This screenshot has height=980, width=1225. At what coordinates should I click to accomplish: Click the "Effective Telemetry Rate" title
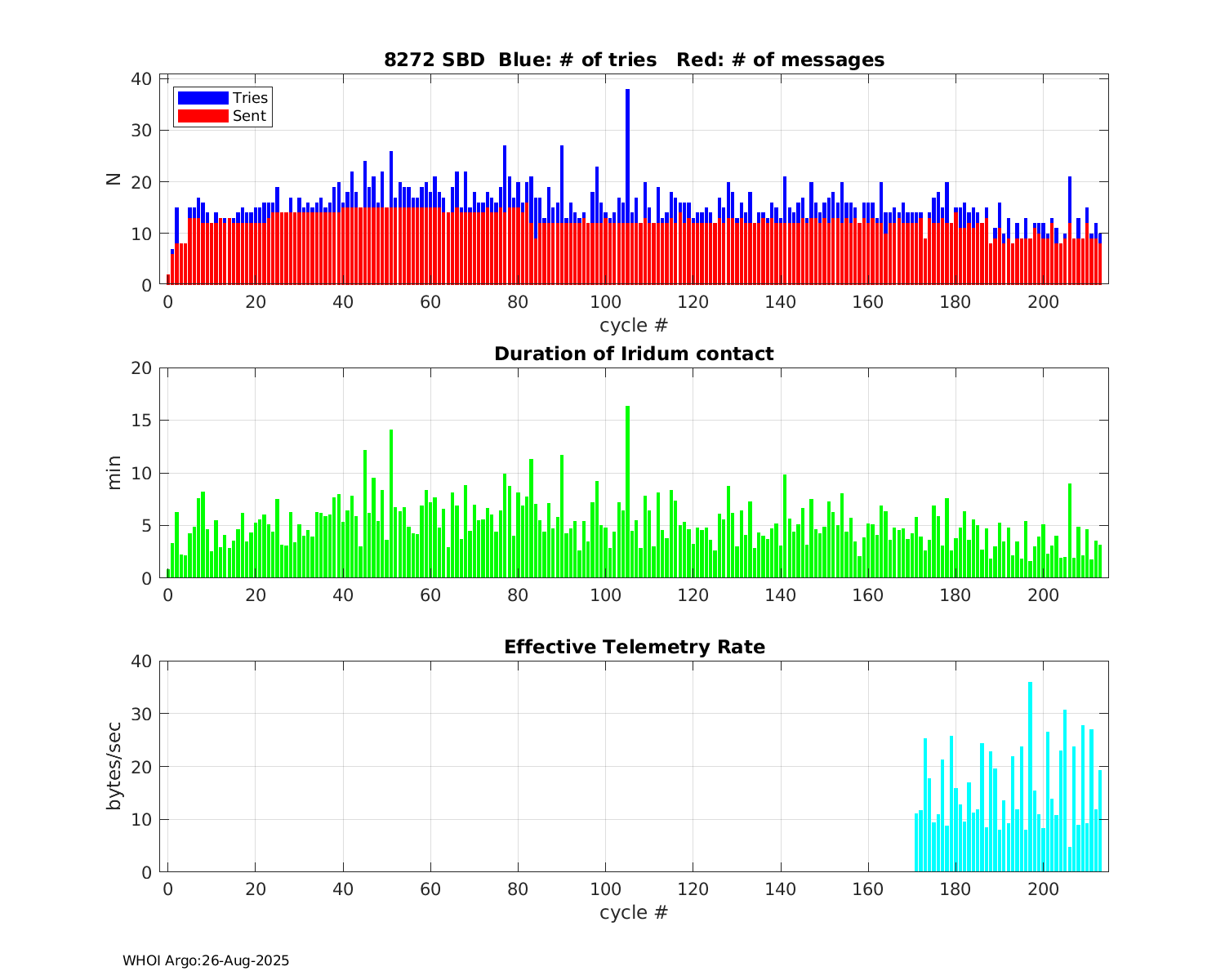pyautogui.click(x=634, y=647)
